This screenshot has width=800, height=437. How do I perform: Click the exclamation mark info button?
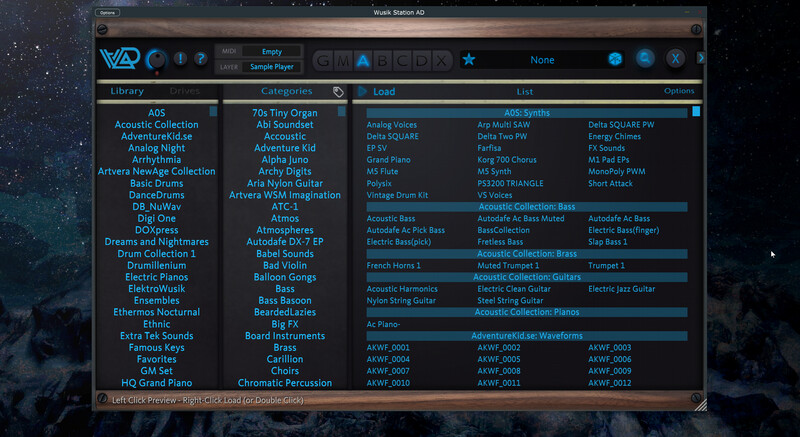pyautogui.click(x=180, y=59)
